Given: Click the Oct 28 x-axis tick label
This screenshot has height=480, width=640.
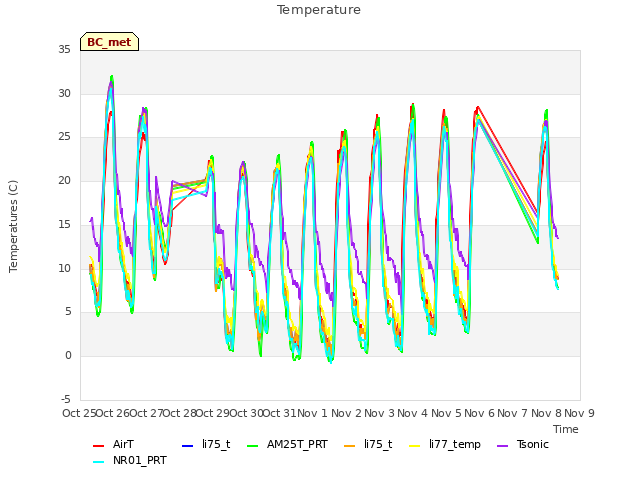Looking at the screenshot, I should (x=180, y=413).
